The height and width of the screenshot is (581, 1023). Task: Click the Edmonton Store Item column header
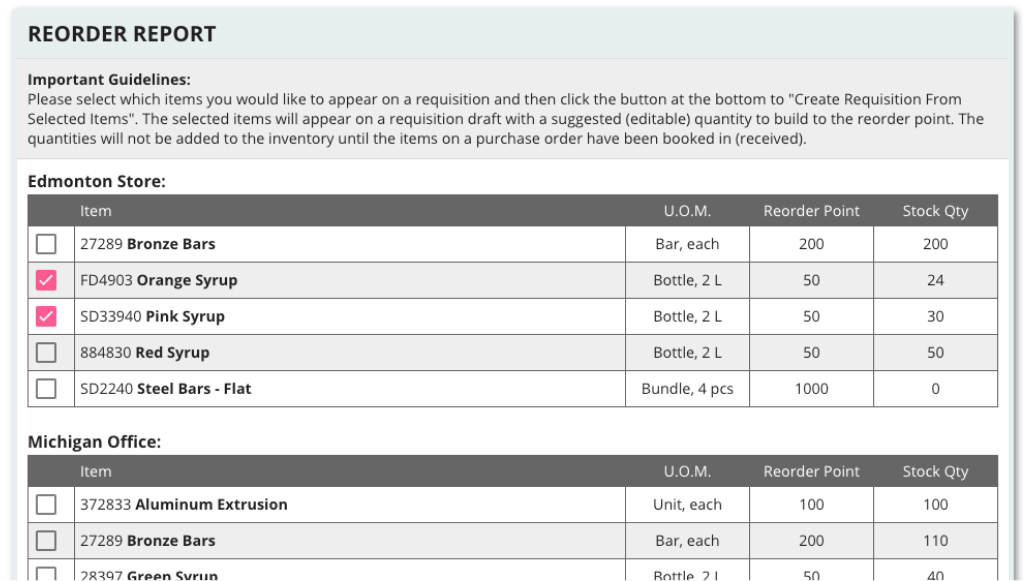[x=96, y=211]
